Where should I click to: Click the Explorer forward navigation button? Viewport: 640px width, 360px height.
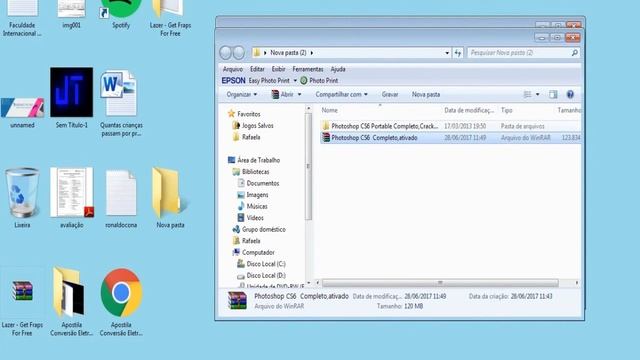click(x=239, y=53)
